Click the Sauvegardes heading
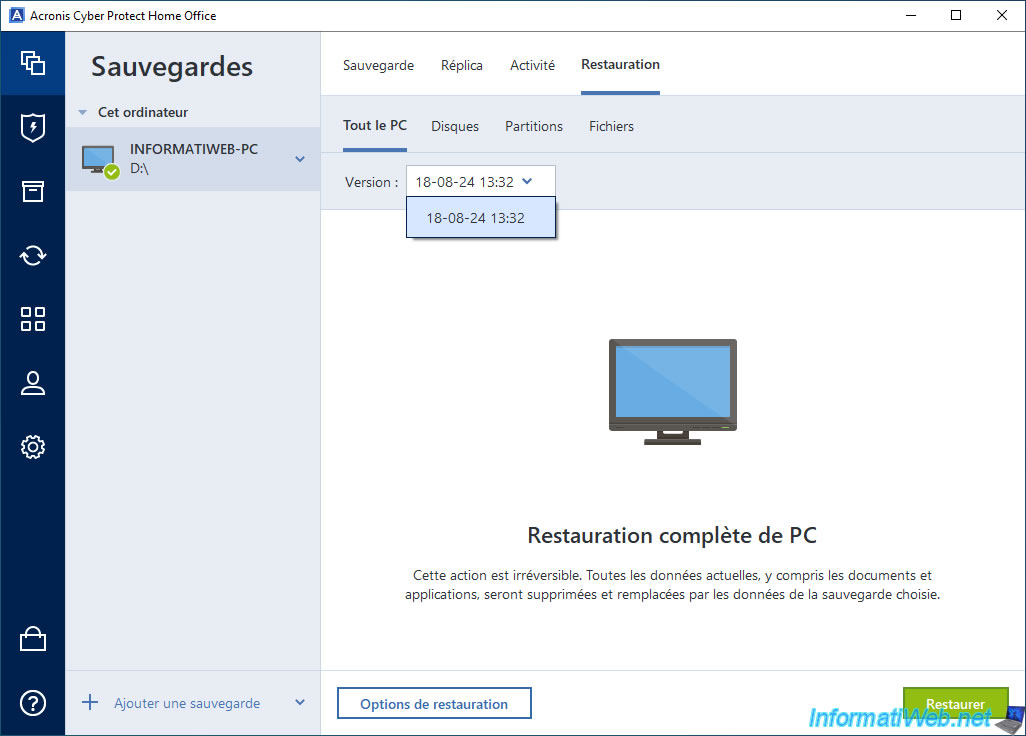 click(172, 67)
